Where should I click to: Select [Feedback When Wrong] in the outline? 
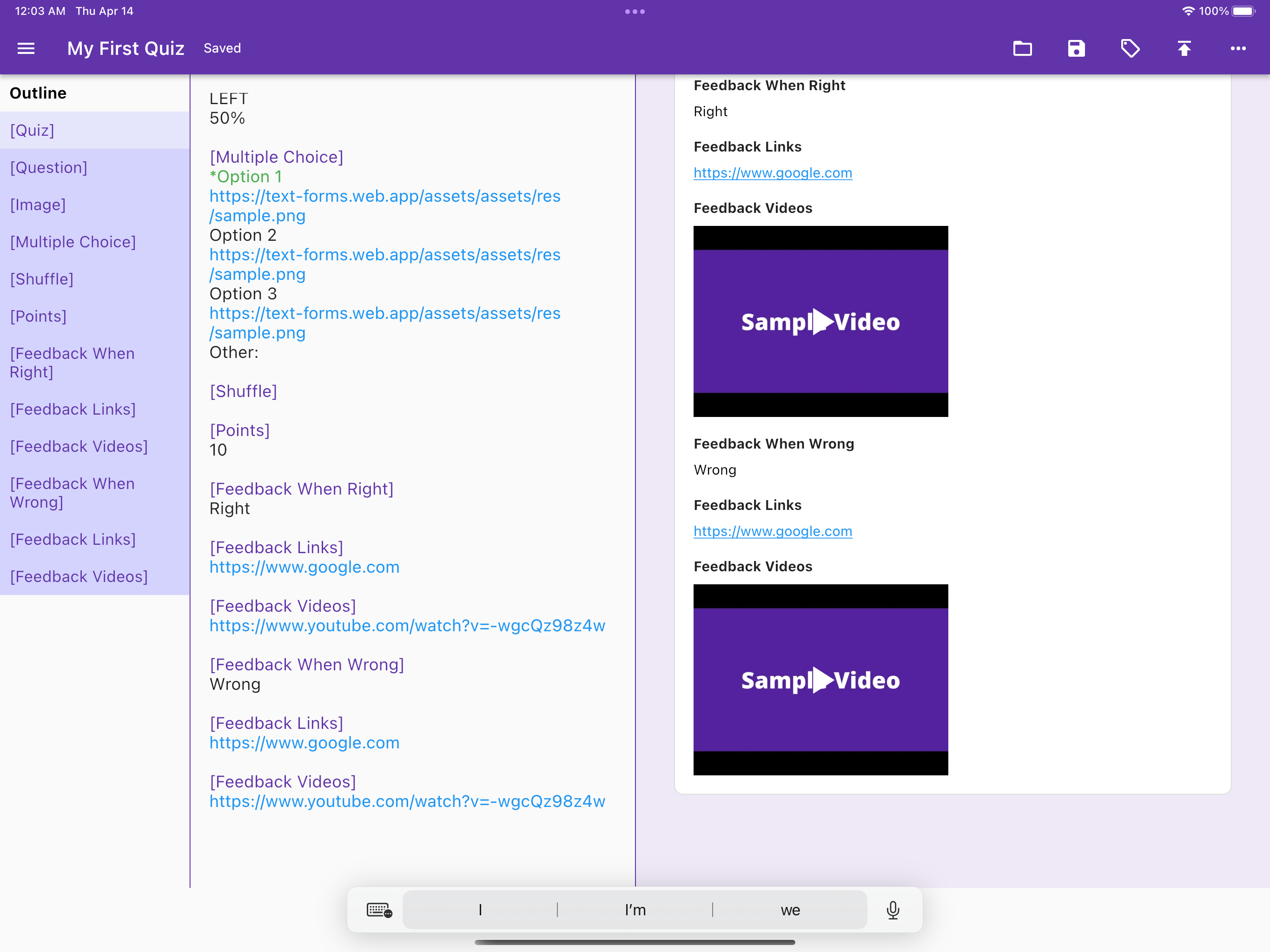(x=95, y=493)
